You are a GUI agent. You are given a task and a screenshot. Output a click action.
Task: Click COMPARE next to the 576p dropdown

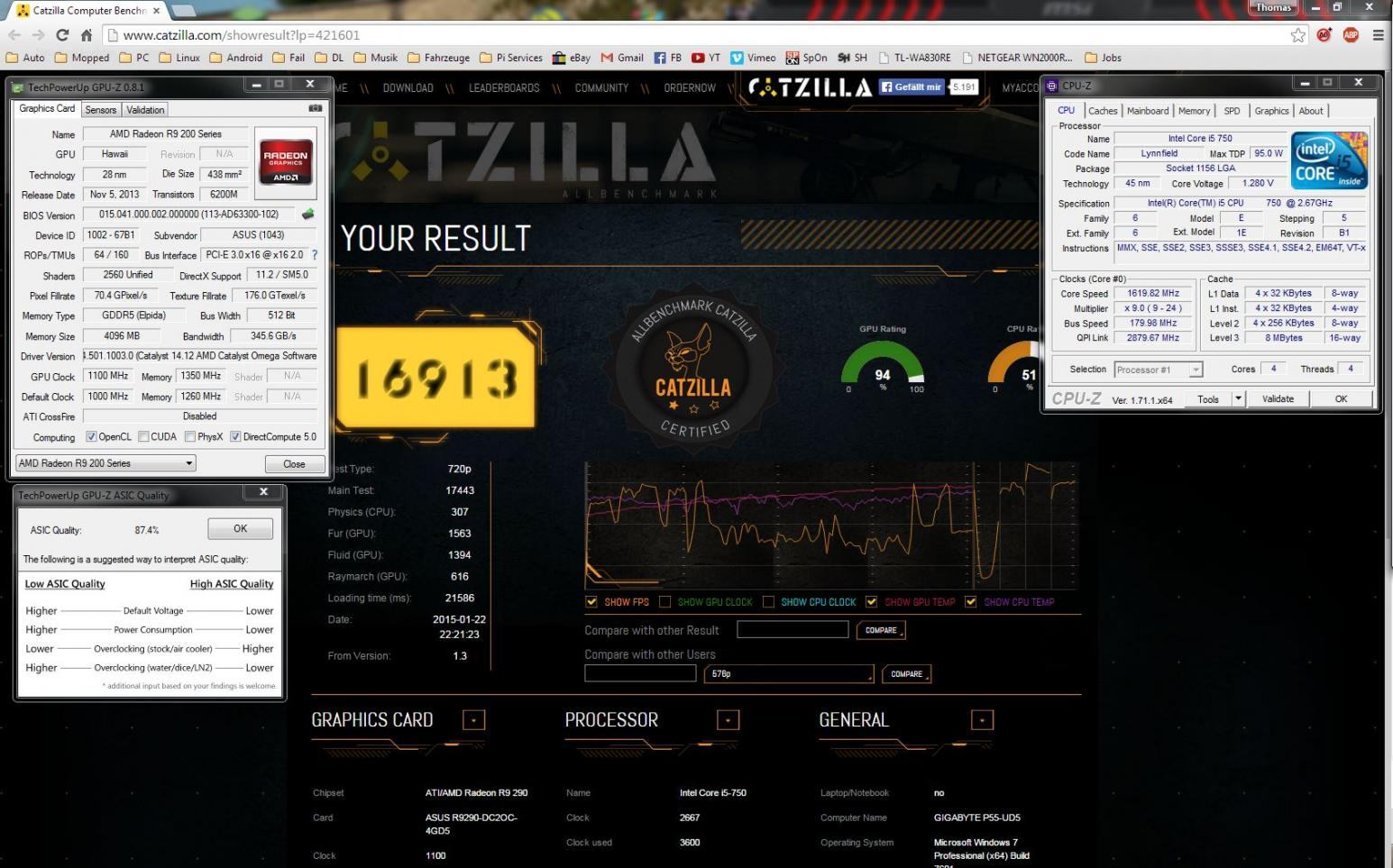click(x=906, y=674)
